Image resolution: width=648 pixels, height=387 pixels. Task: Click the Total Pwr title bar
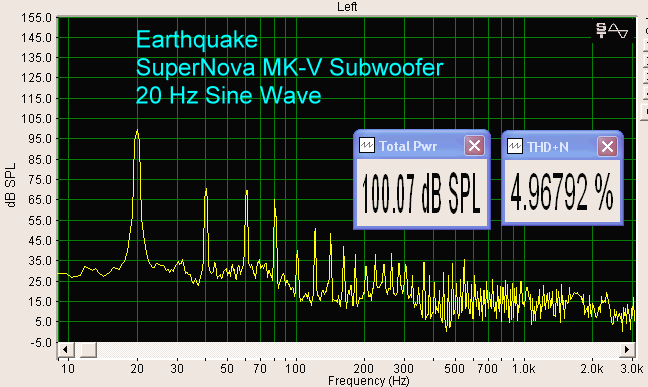click(422, 146)
